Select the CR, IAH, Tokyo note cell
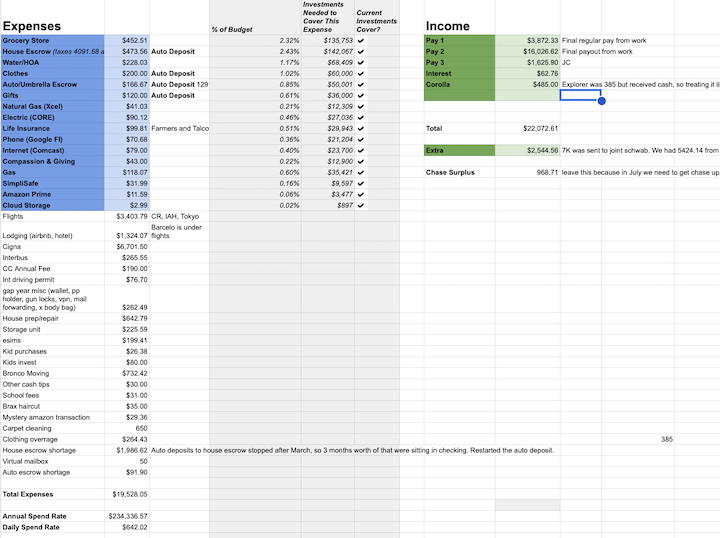The width and height of the screenshot is (720, 538). point(180,217)
